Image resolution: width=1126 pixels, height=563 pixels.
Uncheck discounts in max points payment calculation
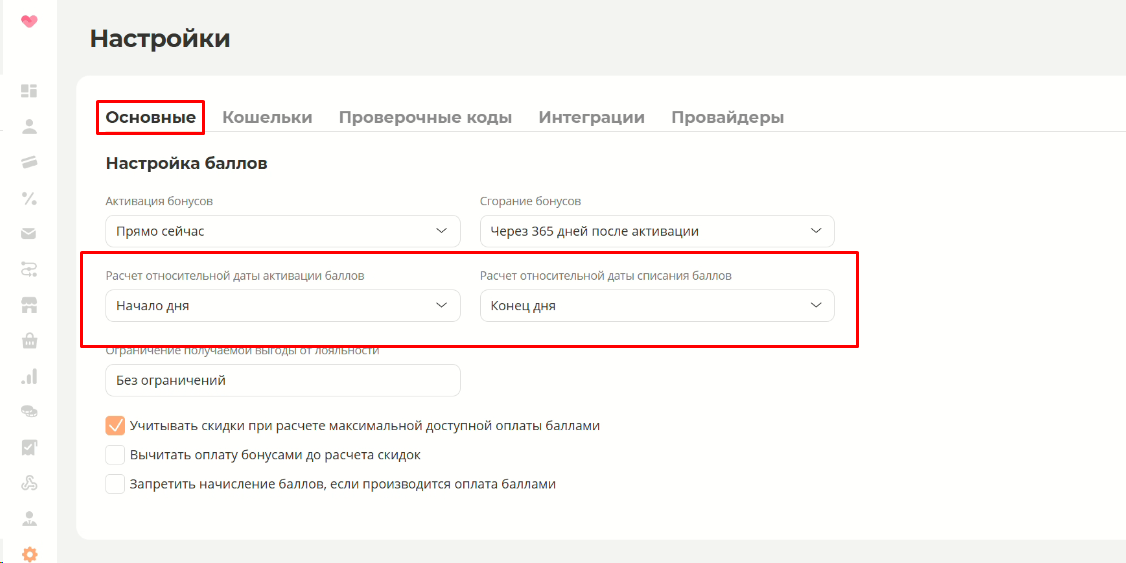115,425
